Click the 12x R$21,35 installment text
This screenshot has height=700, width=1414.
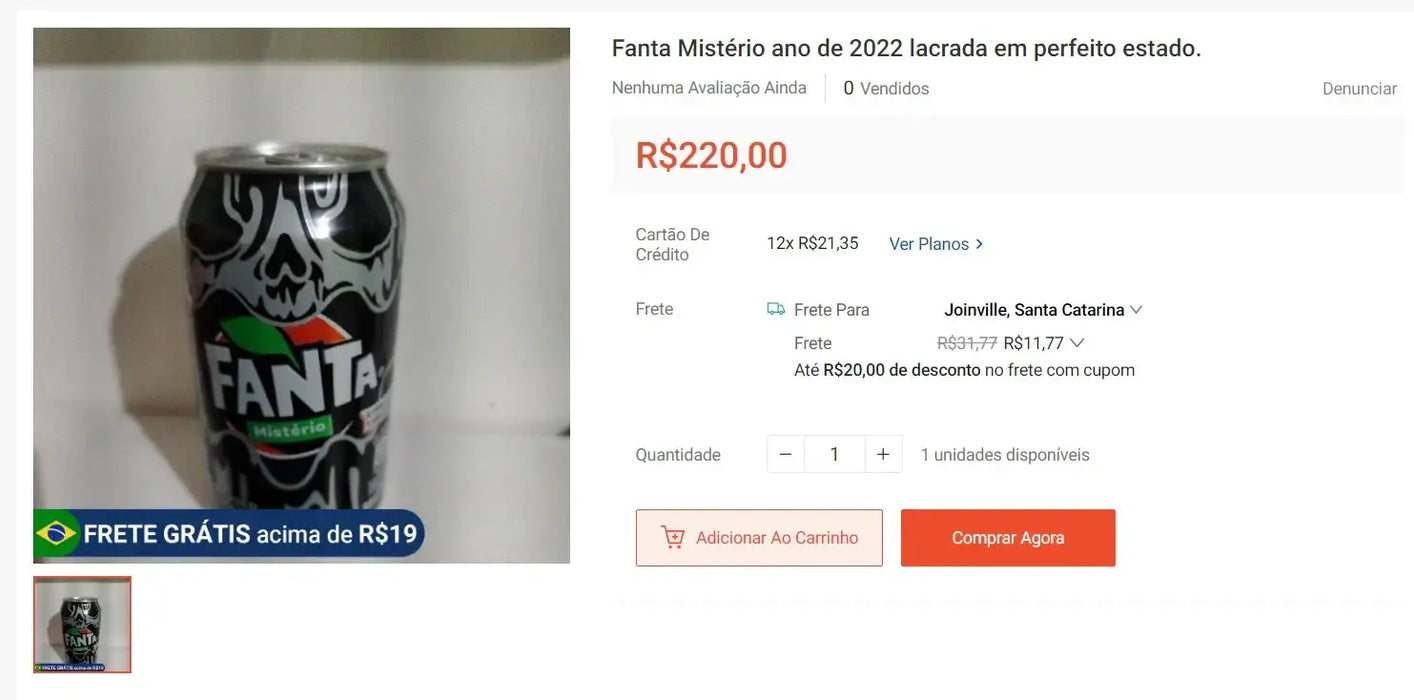(x=812, y=243)
